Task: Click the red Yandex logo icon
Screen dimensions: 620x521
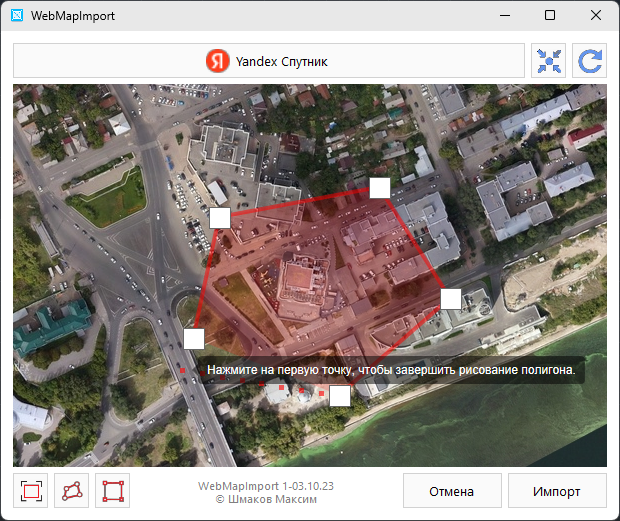Action: [x=217, y=61]
